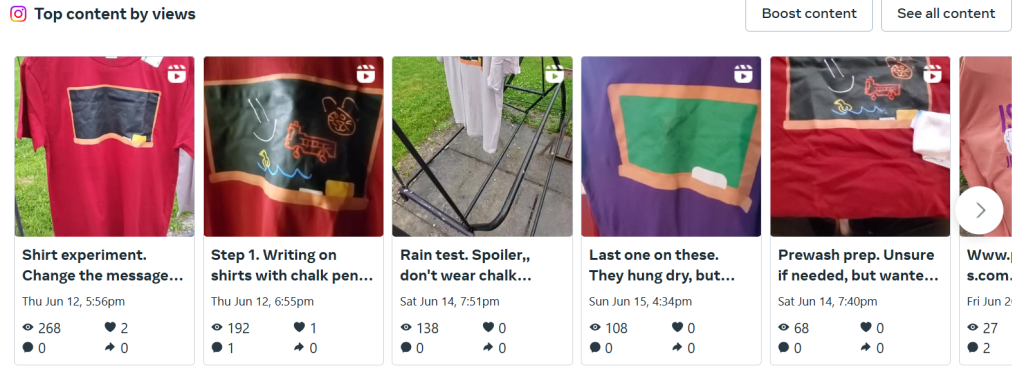Click the reel icon on Shirt experiment thumbnail

(x=176, y=74)
